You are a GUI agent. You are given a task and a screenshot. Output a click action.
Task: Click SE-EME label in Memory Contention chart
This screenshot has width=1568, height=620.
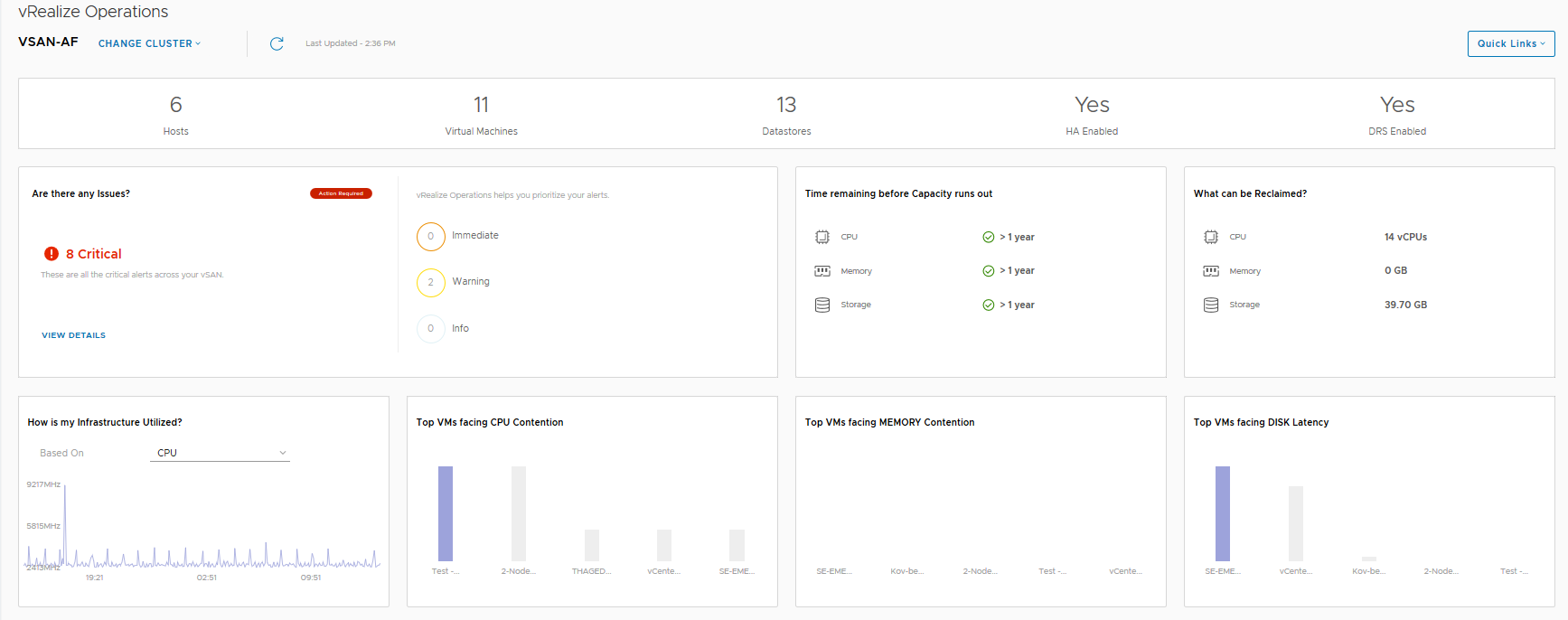(834, 571)
